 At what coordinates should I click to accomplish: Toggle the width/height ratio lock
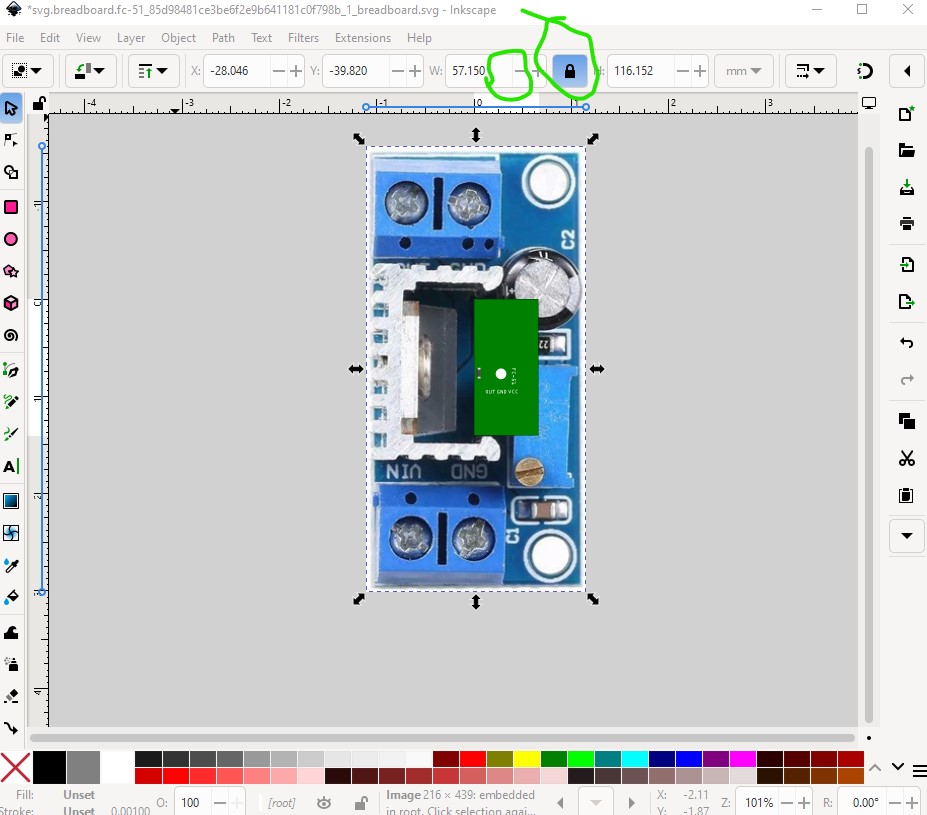pos(570,71)
